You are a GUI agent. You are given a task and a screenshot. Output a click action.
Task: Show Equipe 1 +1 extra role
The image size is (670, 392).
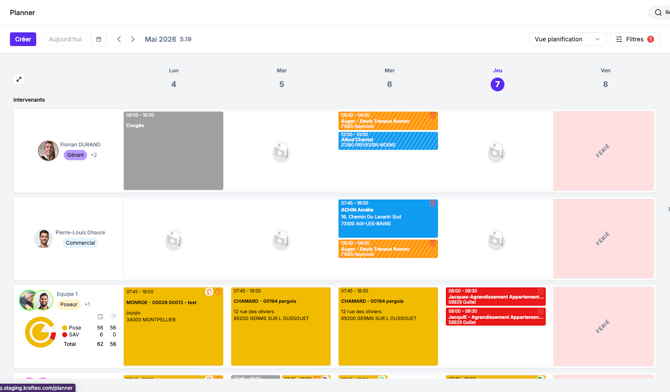click(x=87, y=304)
